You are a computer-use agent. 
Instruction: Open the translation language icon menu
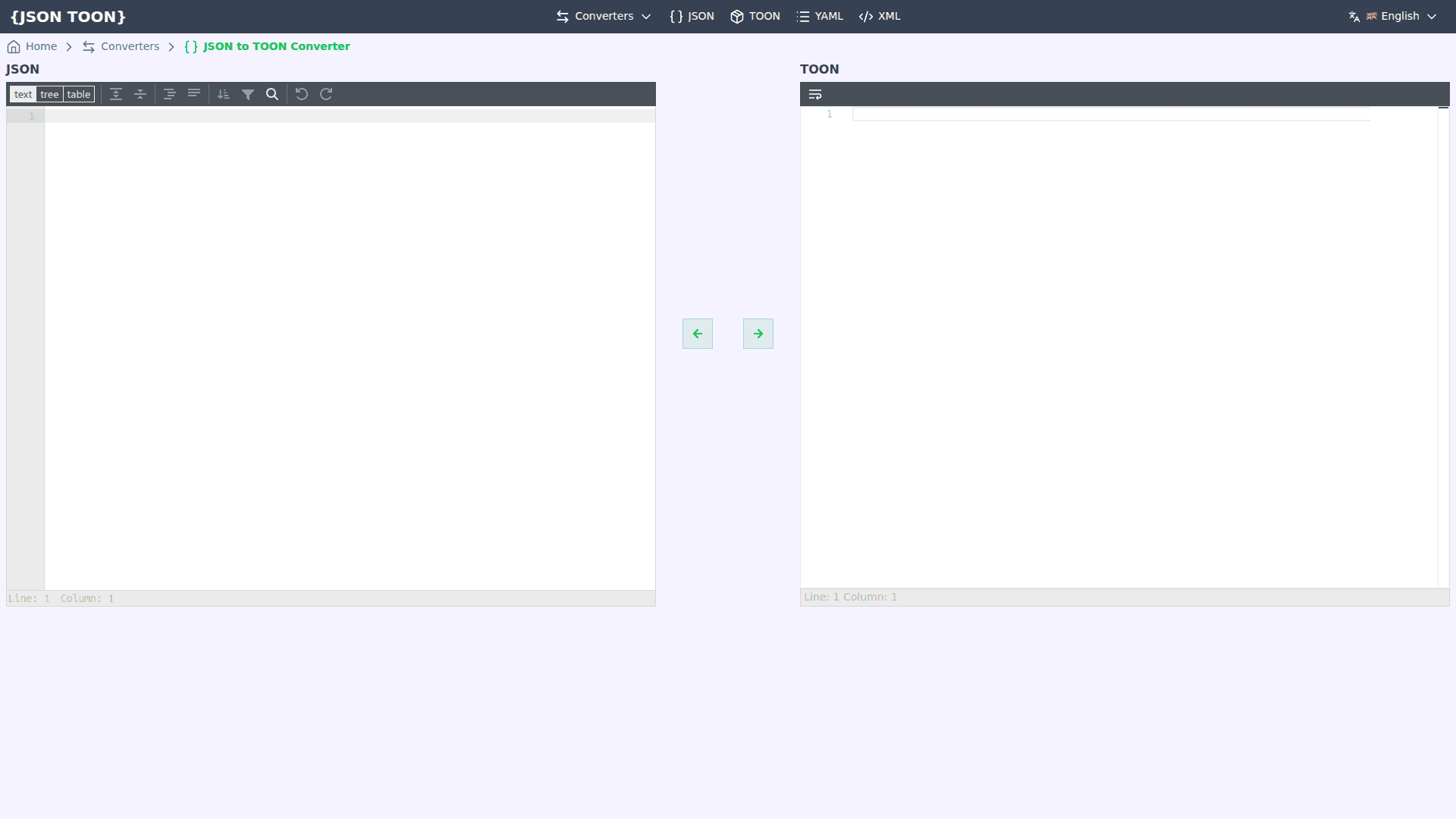click(x=1354, y=16)
